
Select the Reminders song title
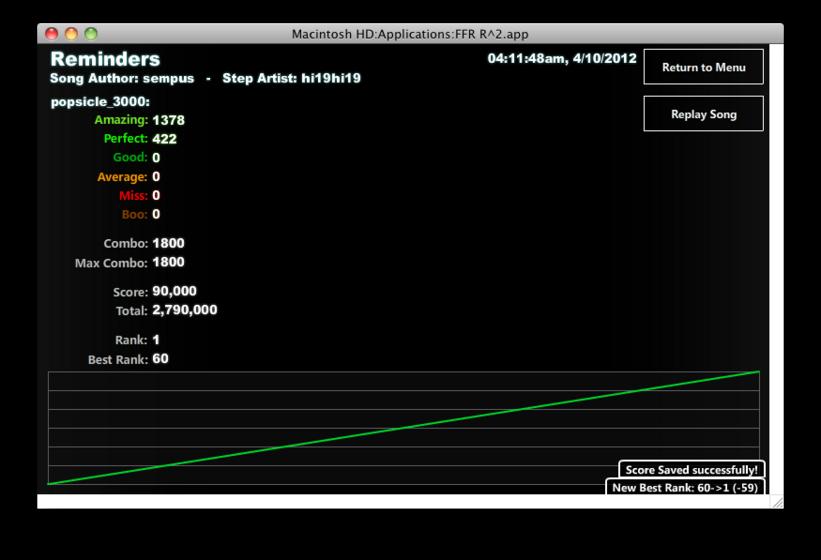click(105, 59)
